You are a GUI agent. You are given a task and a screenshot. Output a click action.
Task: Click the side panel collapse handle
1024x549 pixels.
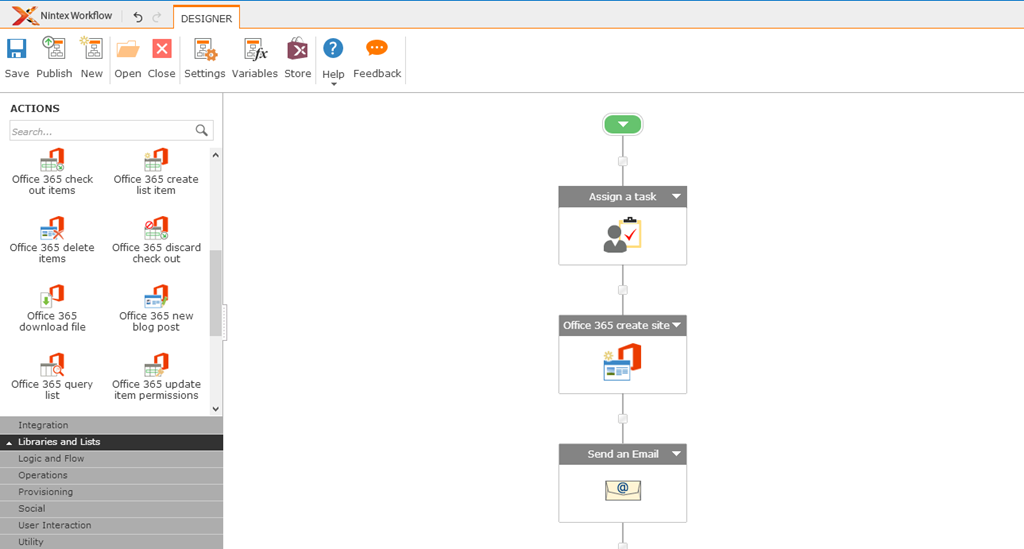pos(225,322)
